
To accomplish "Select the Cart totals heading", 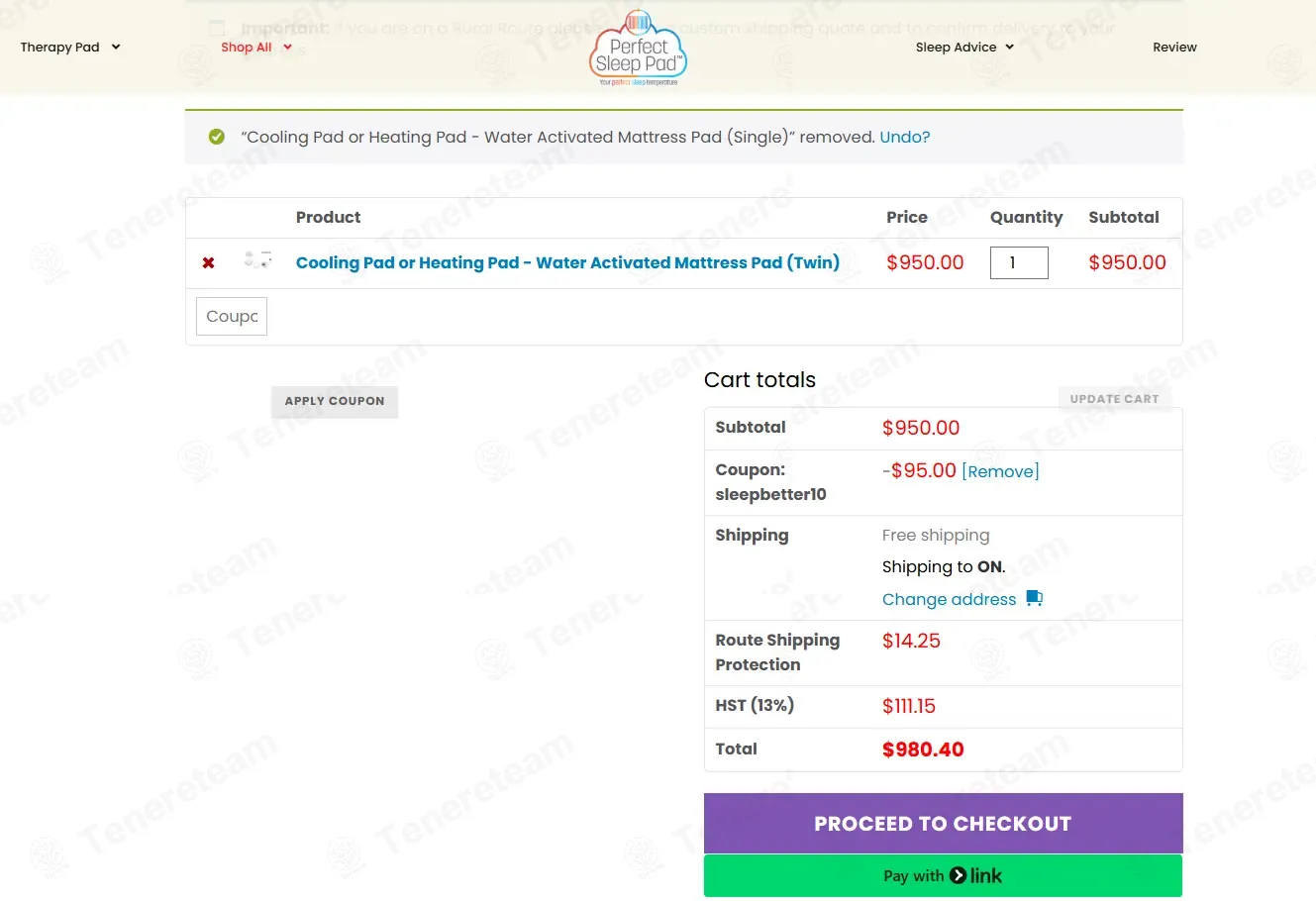I will [x=759, y=380].
